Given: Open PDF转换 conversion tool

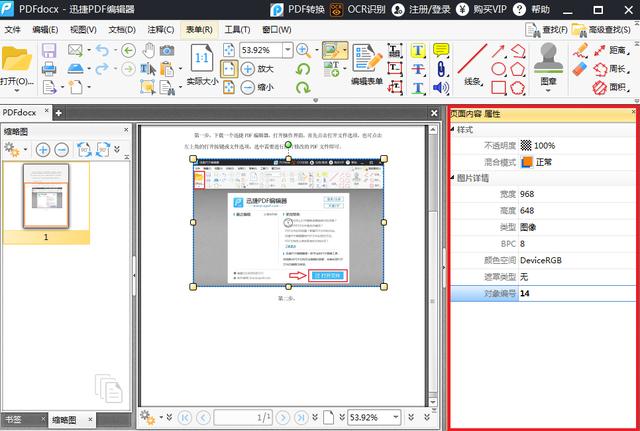Looking at the screenshot, I should tap(297, 9).
